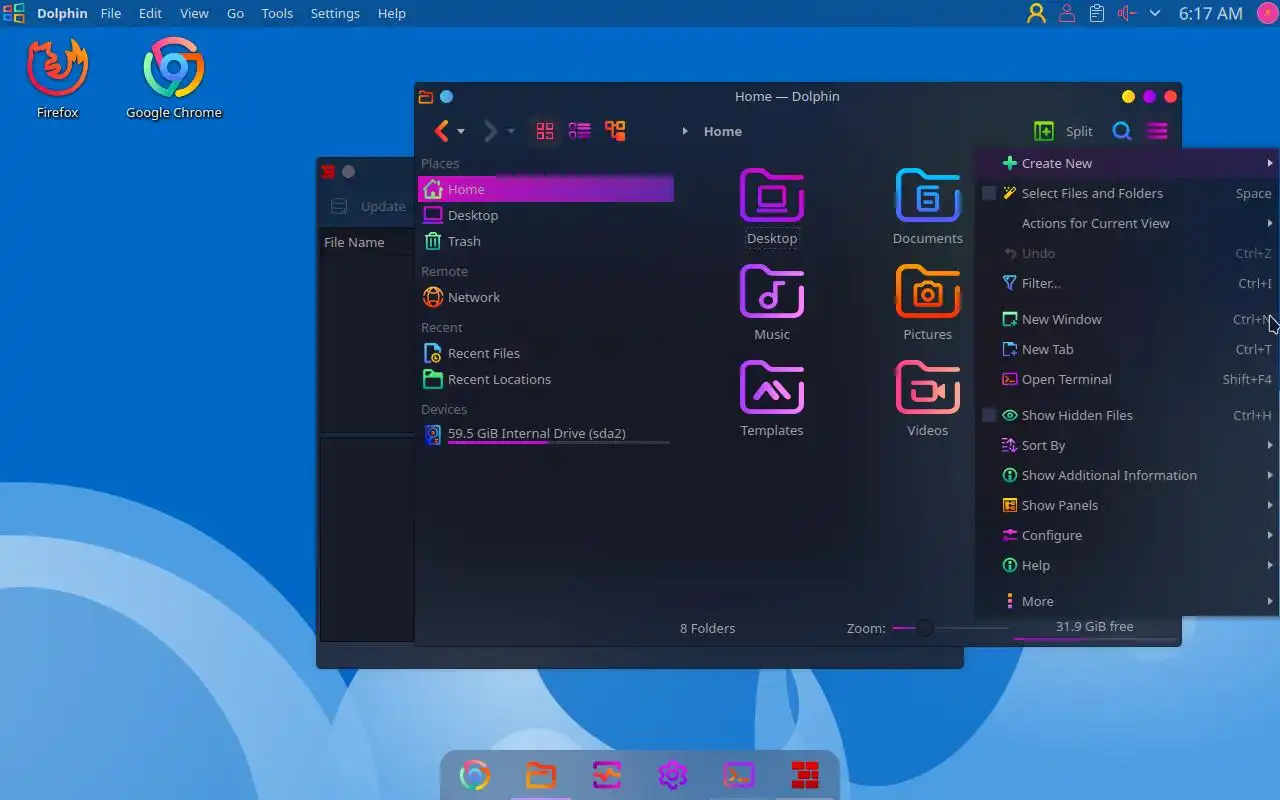Open the terminal icon in dock
The width and height of the screenshot is (1280, 800).
coord(739,775)
